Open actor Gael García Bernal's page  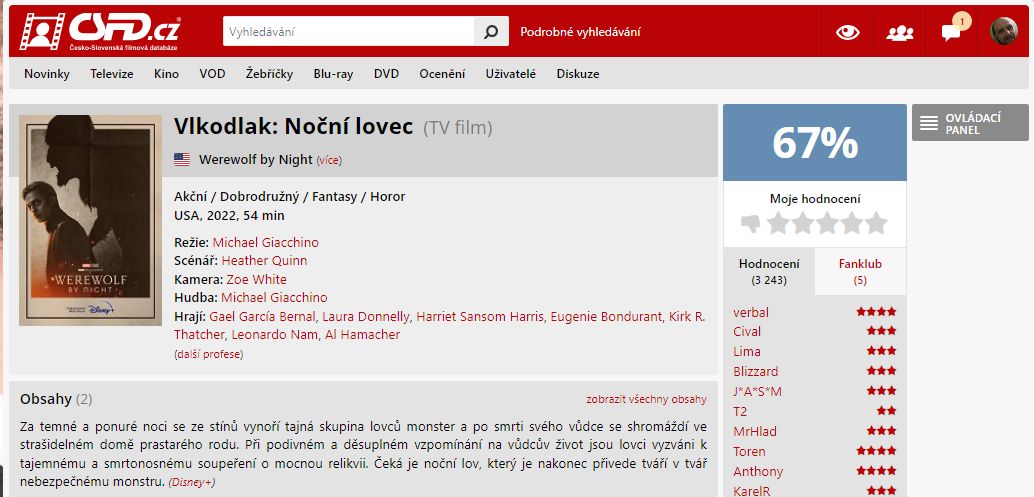pyautogui.click(x=262, y=316)
